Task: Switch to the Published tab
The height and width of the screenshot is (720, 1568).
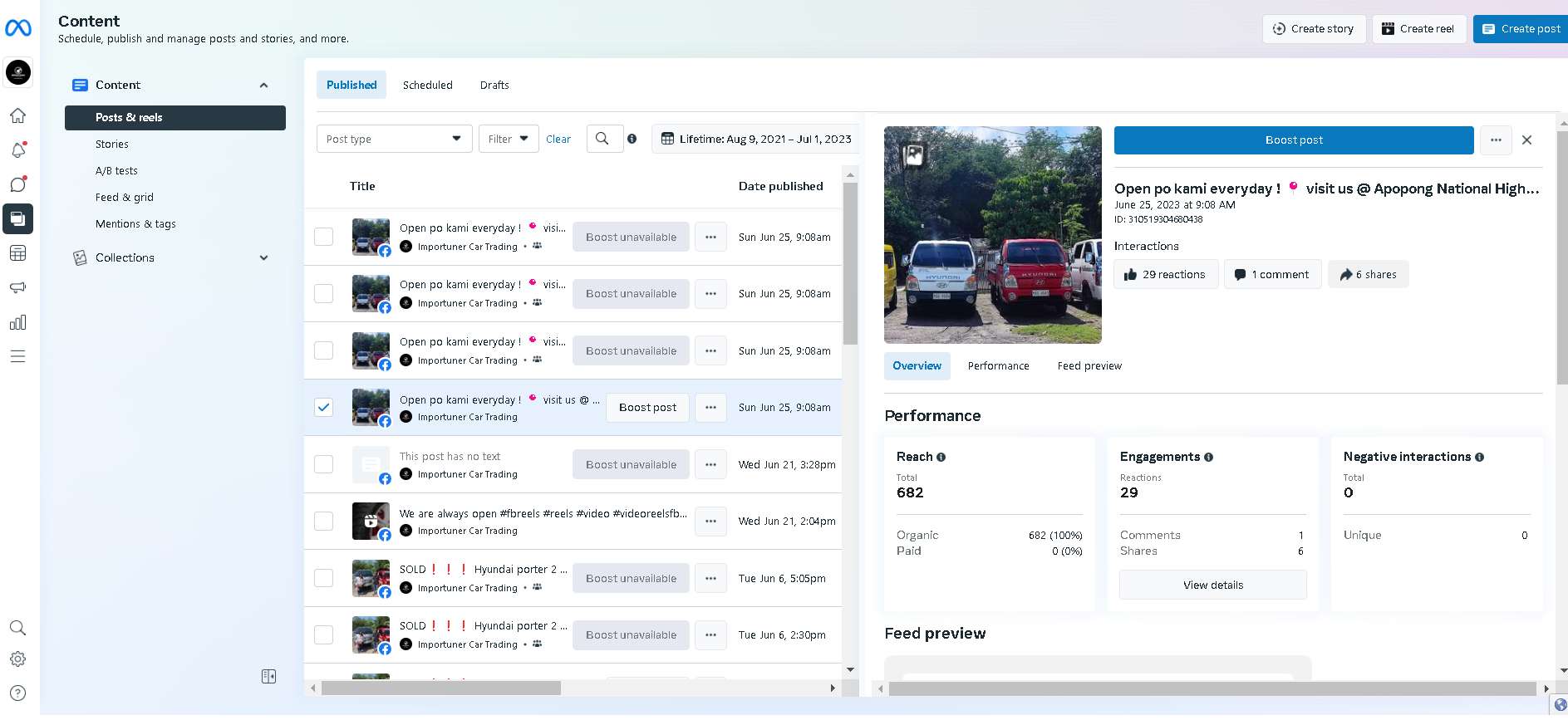Action: tap(351, 85)
